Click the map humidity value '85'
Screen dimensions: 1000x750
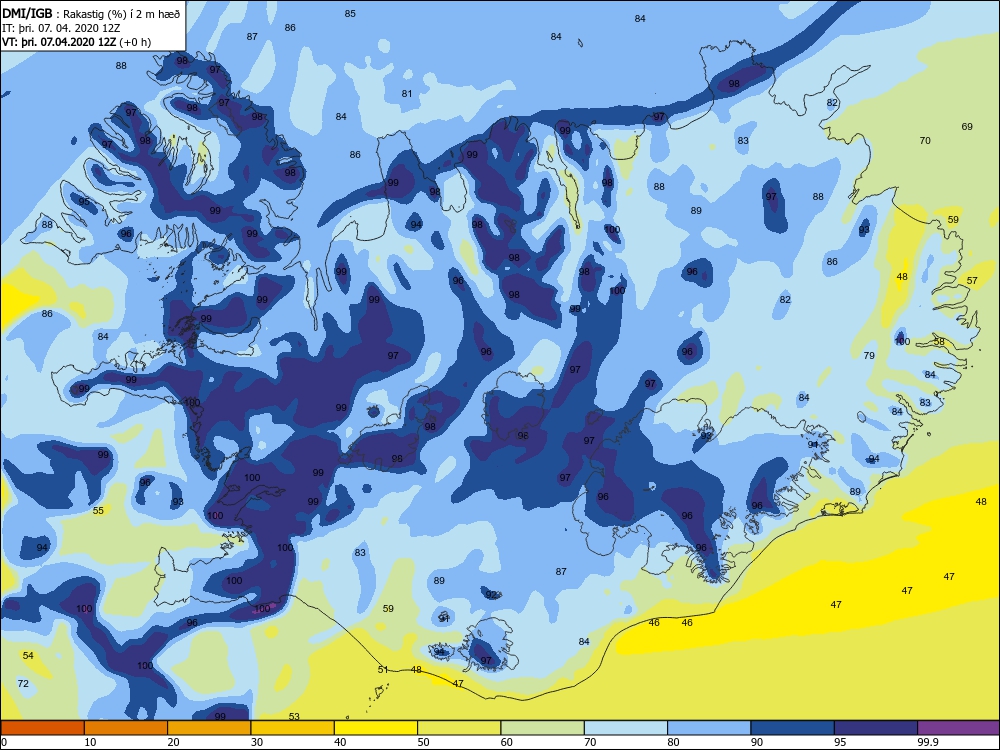[350, 13]
